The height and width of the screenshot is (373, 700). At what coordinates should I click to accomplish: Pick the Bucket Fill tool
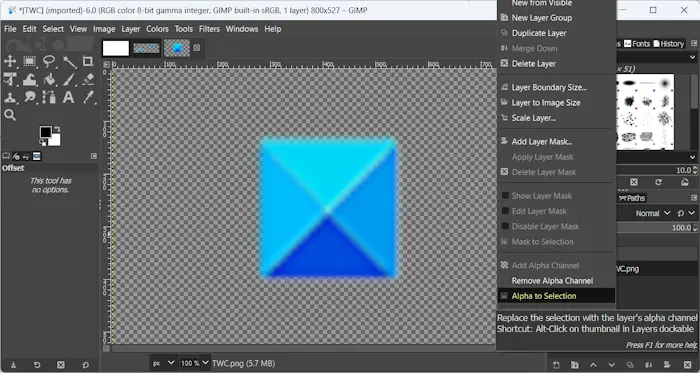pos(49,79)
